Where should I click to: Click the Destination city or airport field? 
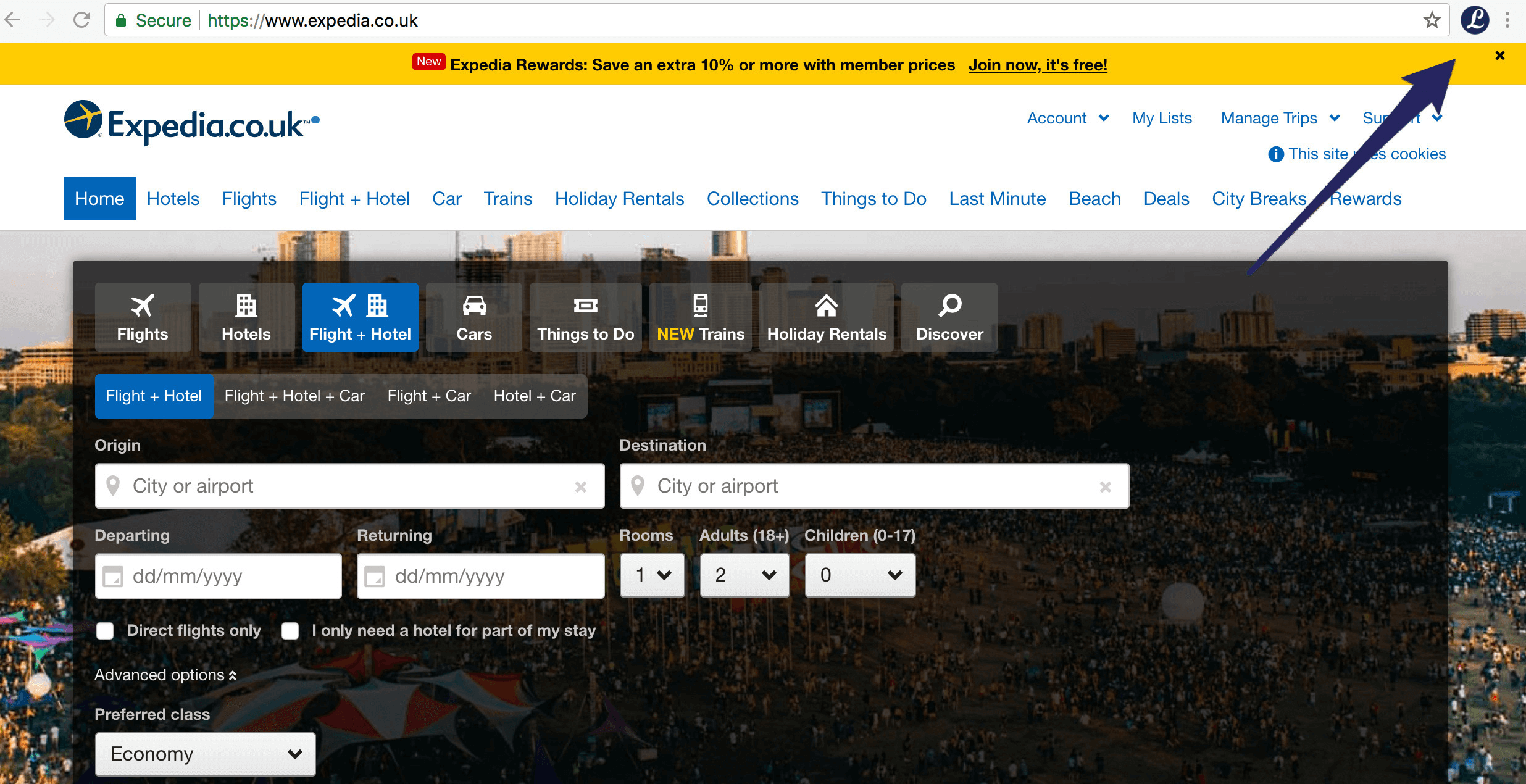pos(875,486)
